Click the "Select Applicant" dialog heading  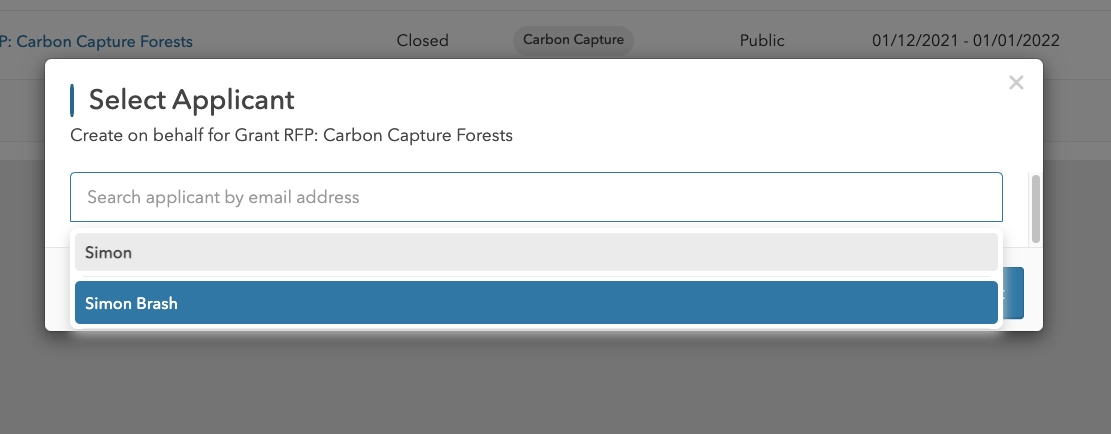click(x=191, y=100)
